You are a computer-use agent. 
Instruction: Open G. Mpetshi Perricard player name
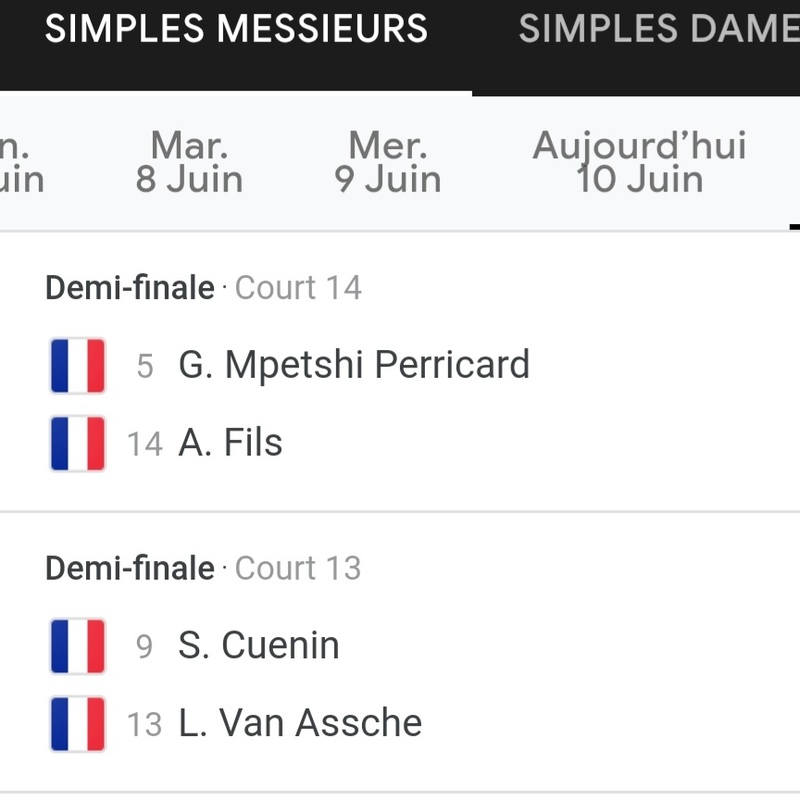(354, 365)
